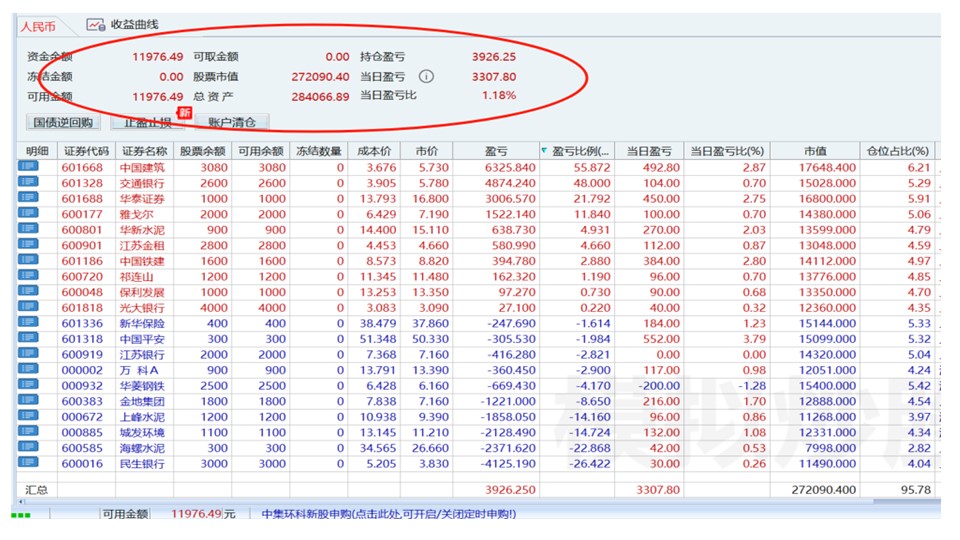Click total market value 272090.400 in 汇总 row
The image size is (960, 540).
click(x=823, y=490)
